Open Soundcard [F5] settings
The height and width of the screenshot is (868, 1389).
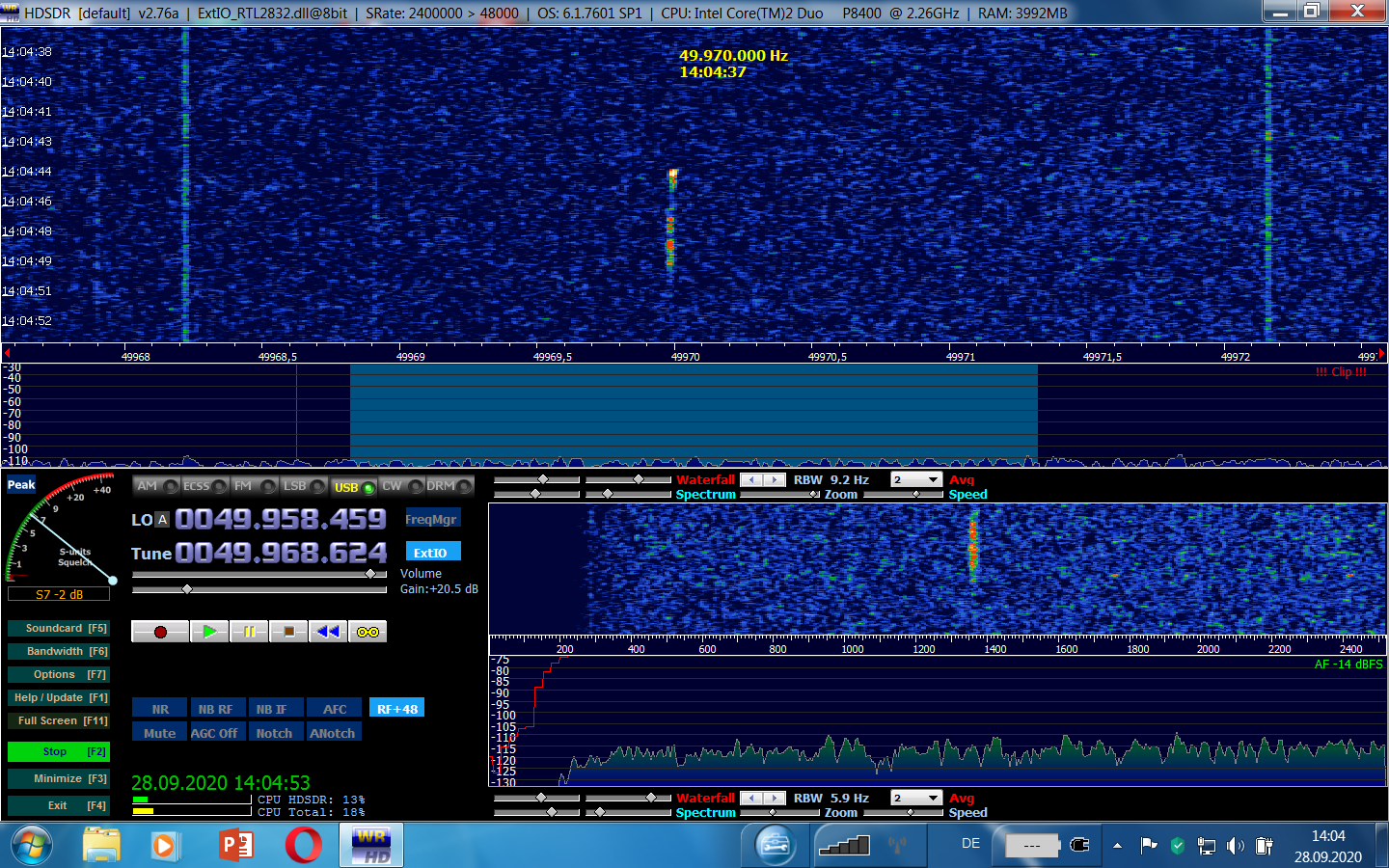58,628
